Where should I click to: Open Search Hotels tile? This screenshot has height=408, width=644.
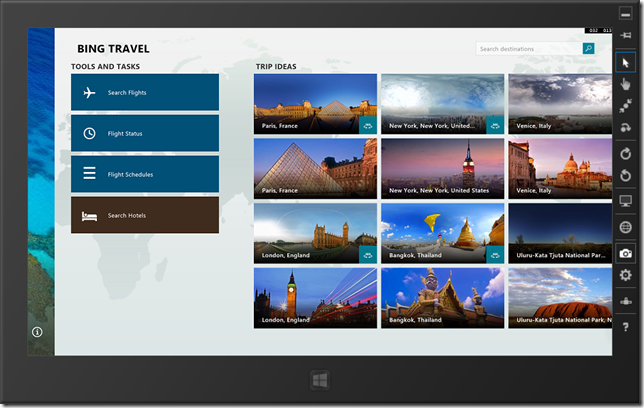[x=145, y=215]
